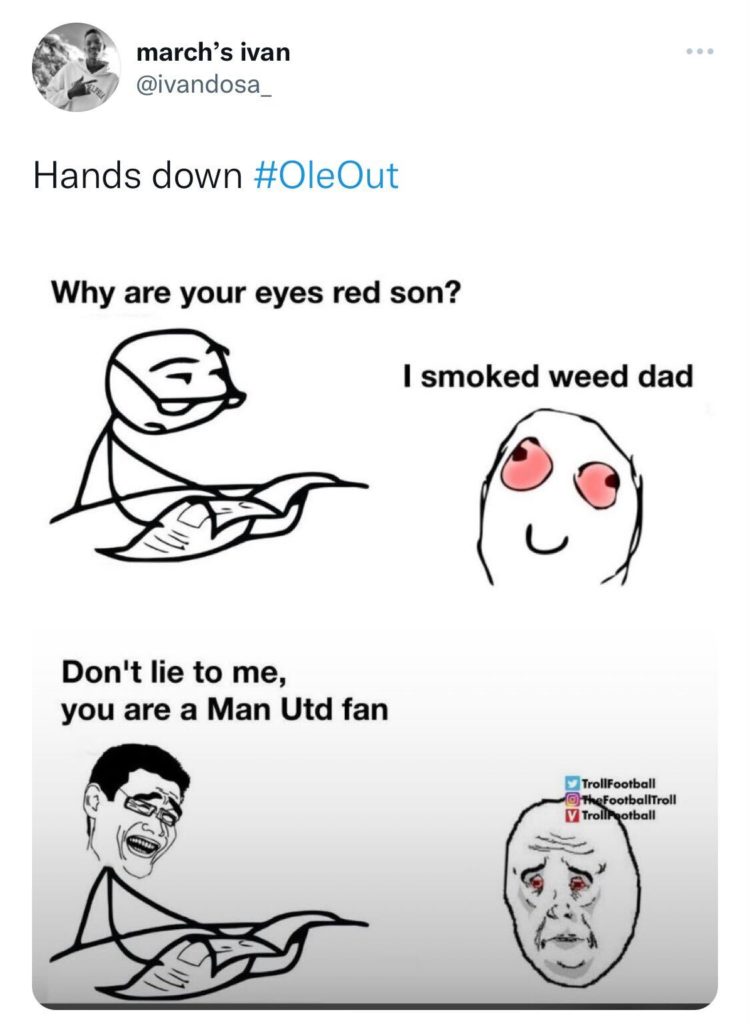750x1024 pixels.
Task: Click the Twitter icon beside TrollFootball
Action: click(x=572, y=783)
